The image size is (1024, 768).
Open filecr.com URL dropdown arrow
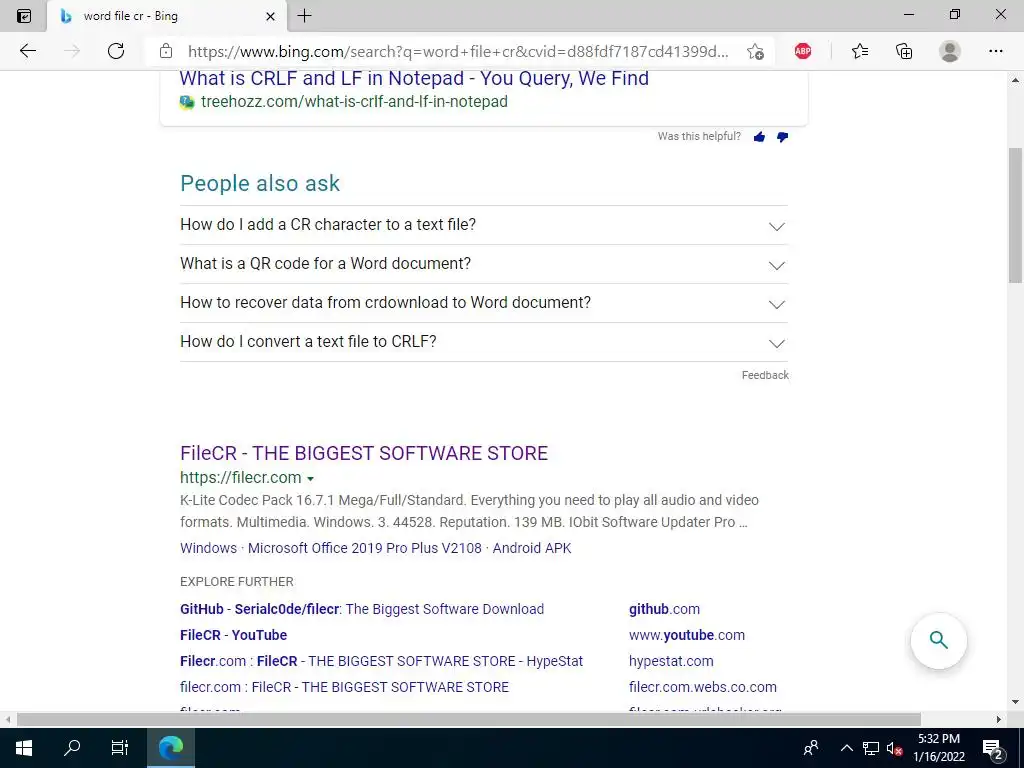click(x=310, y=479)
